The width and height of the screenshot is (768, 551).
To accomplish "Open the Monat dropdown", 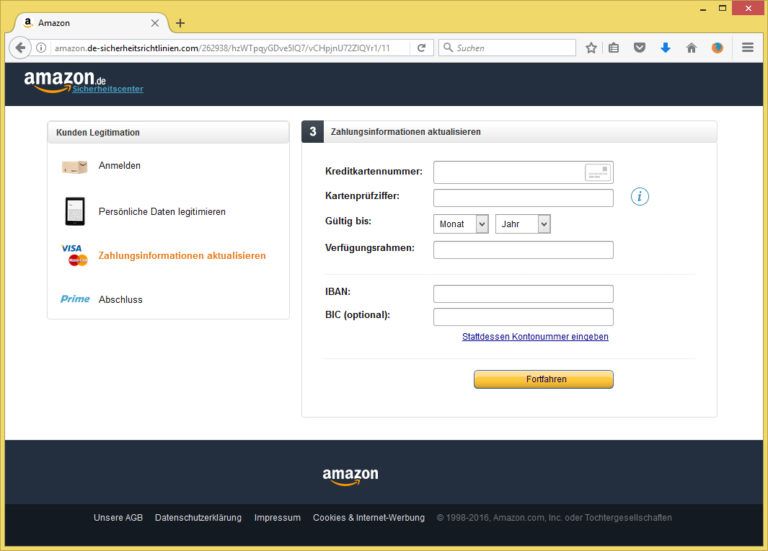I will 461,224.
